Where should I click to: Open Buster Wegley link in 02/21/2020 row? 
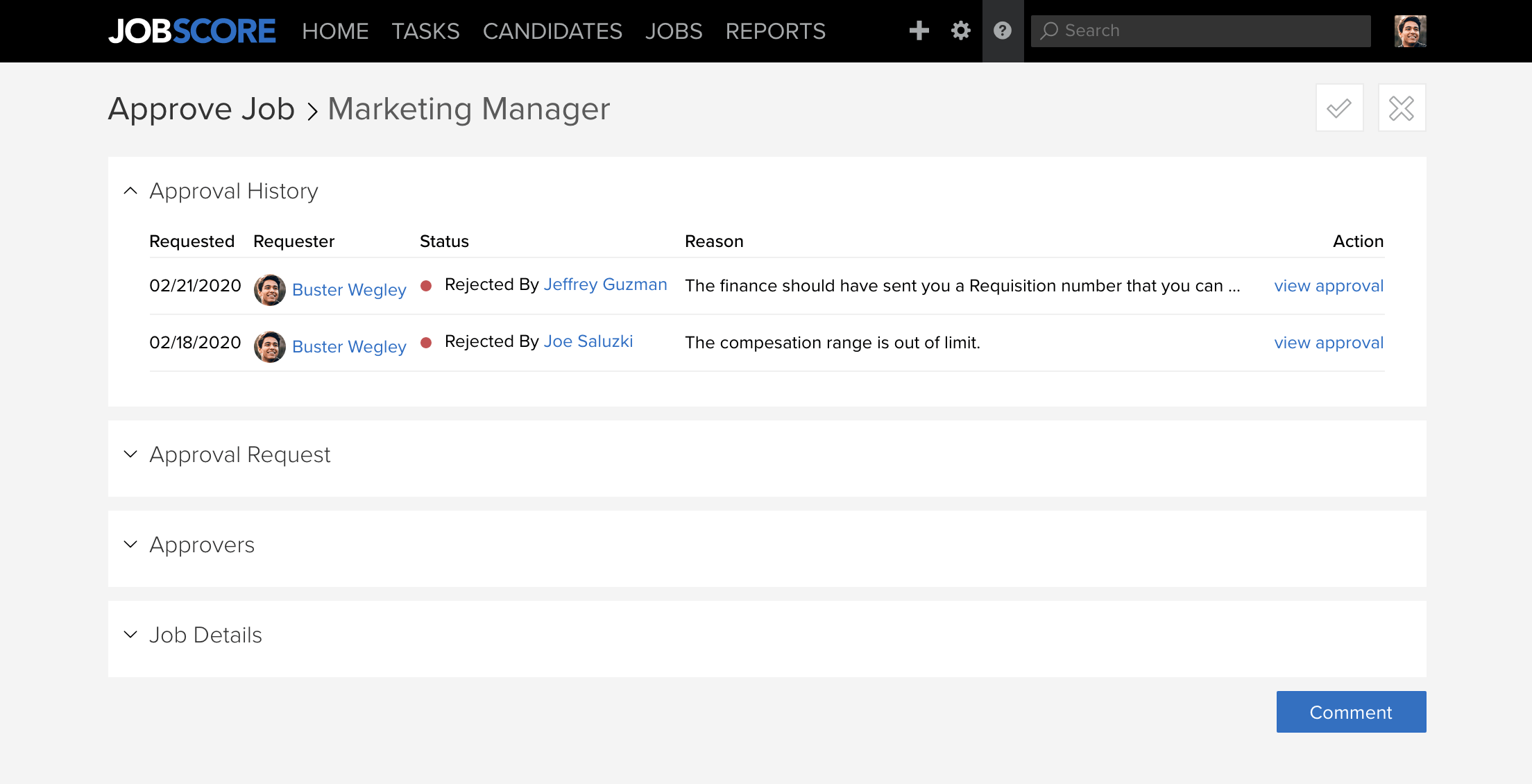pos(349,290)
